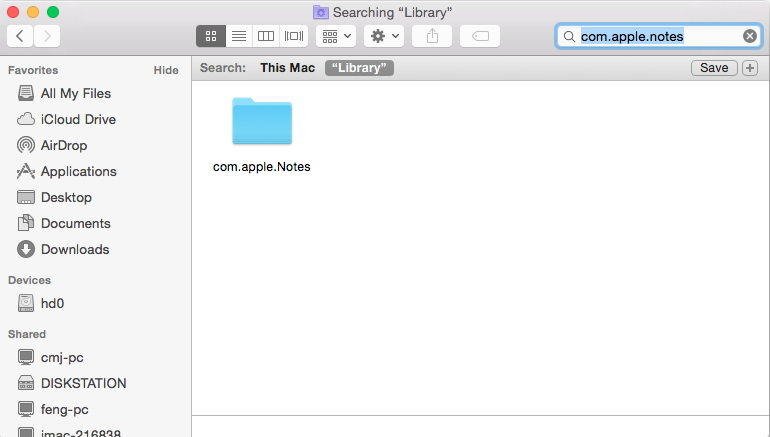
Task: Click the Edit Tags button
Action: [x=480, y=36]
